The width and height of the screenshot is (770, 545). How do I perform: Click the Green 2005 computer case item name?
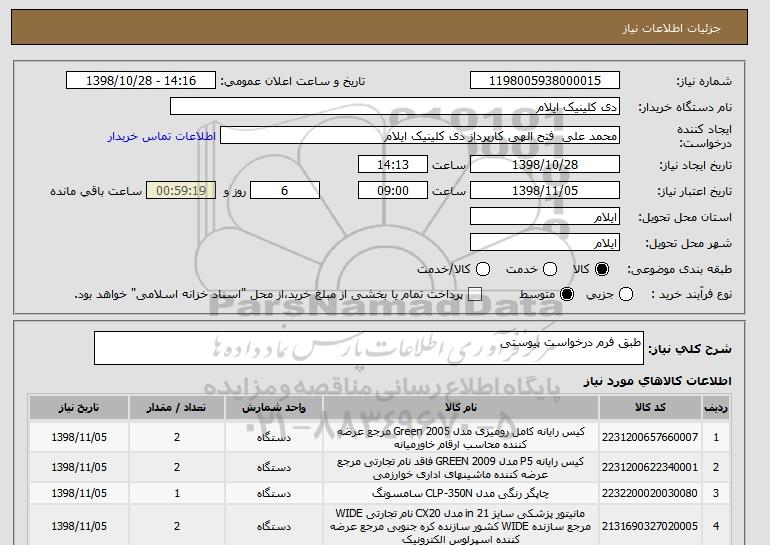coord(461,437)
